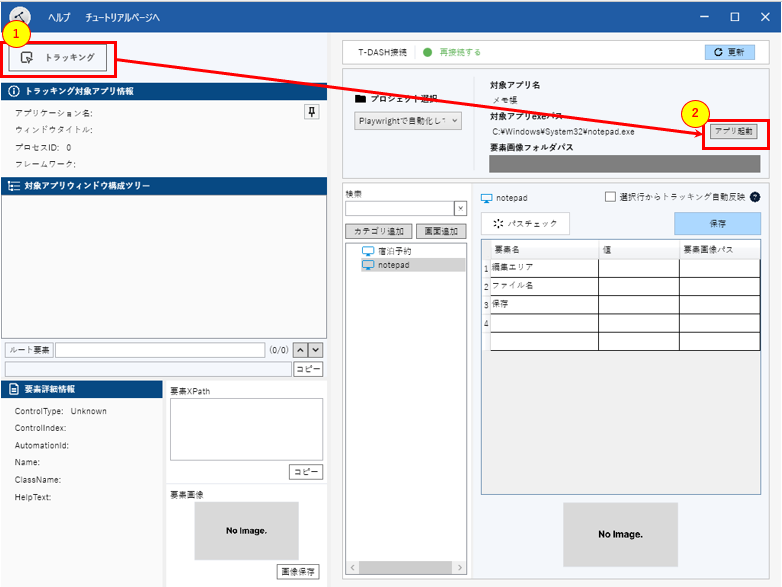Click the 要素画像フォルダパス field

624,164
